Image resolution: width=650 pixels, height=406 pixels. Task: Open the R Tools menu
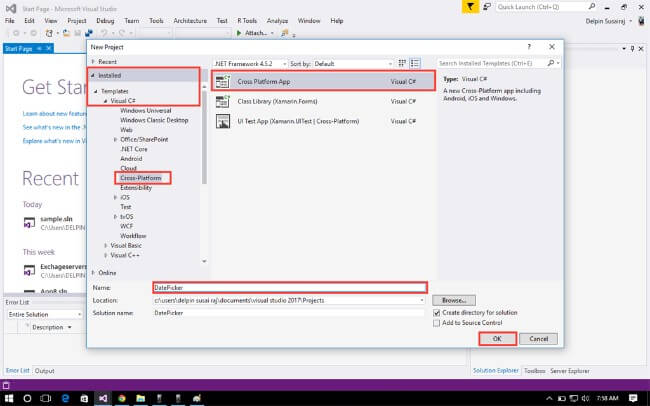(x=247, y=21)
